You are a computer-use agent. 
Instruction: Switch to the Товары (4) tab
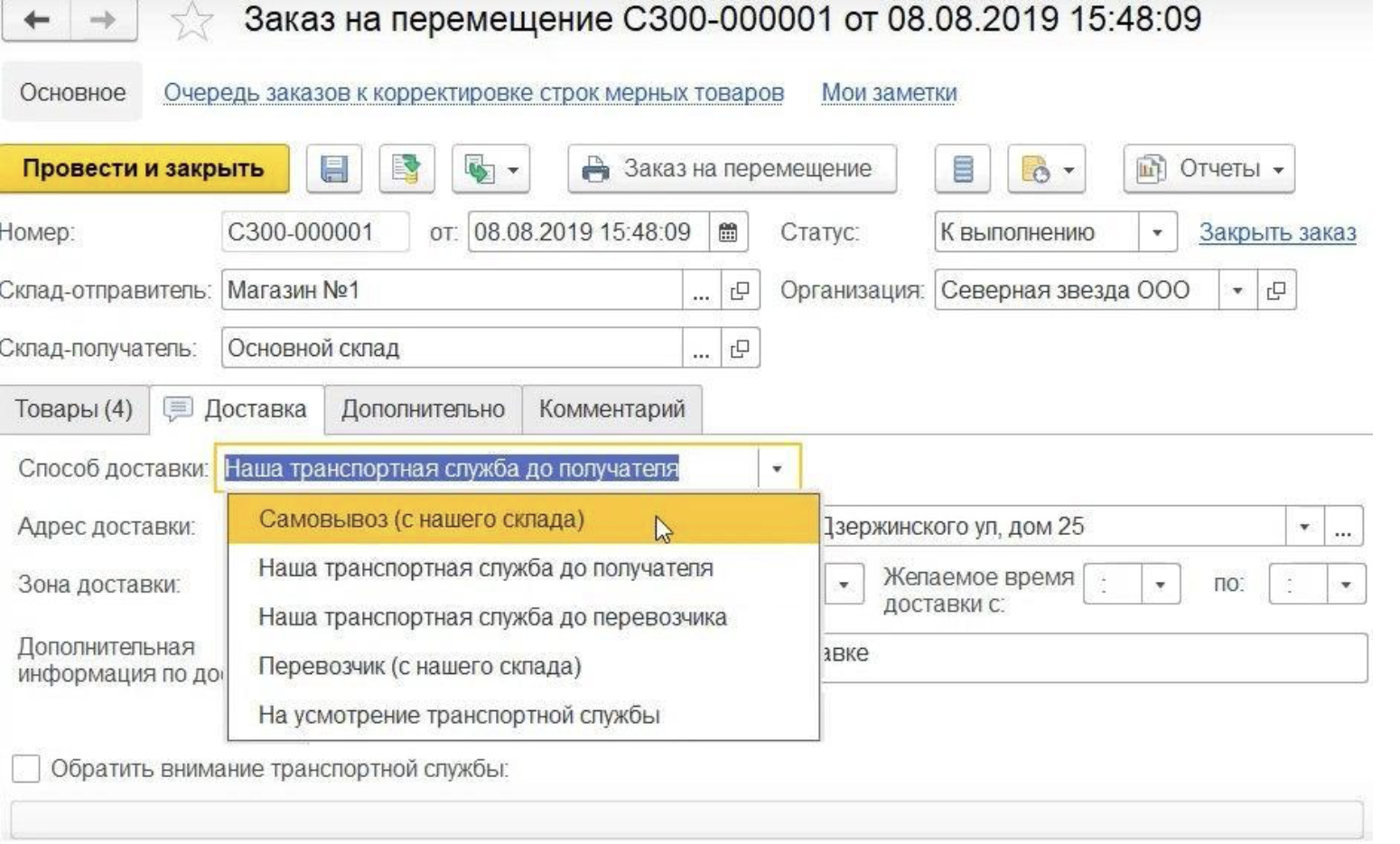tap(73, 409)
